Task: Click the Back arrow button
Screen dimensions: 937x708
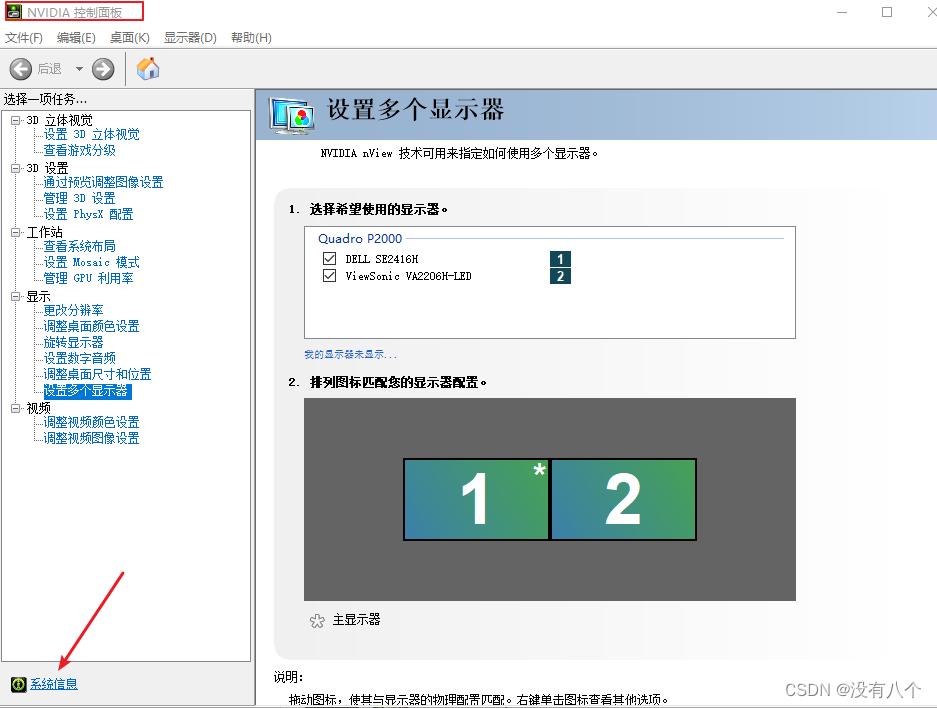Action: (20, 69)
